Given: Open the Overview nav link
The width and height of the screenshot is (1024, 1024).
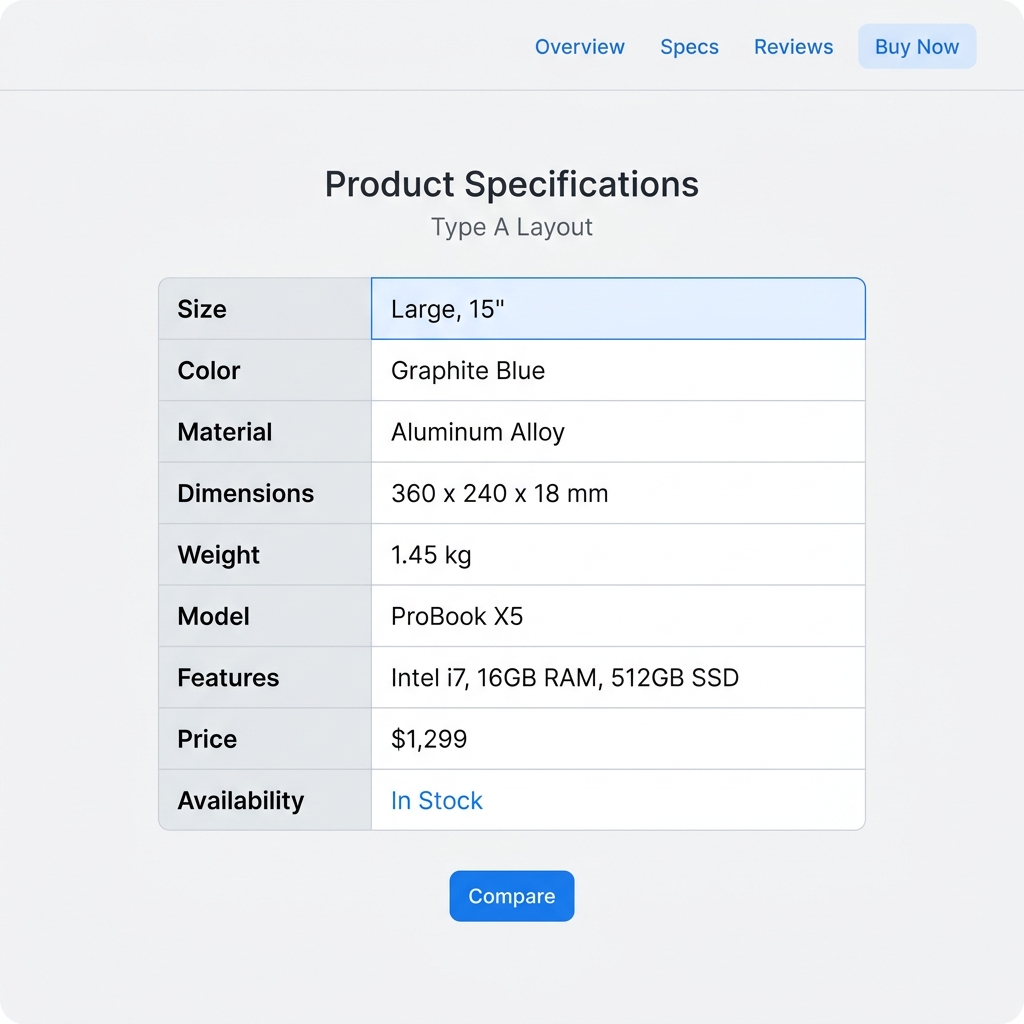Looking at the screenshot, I should 579,47.
